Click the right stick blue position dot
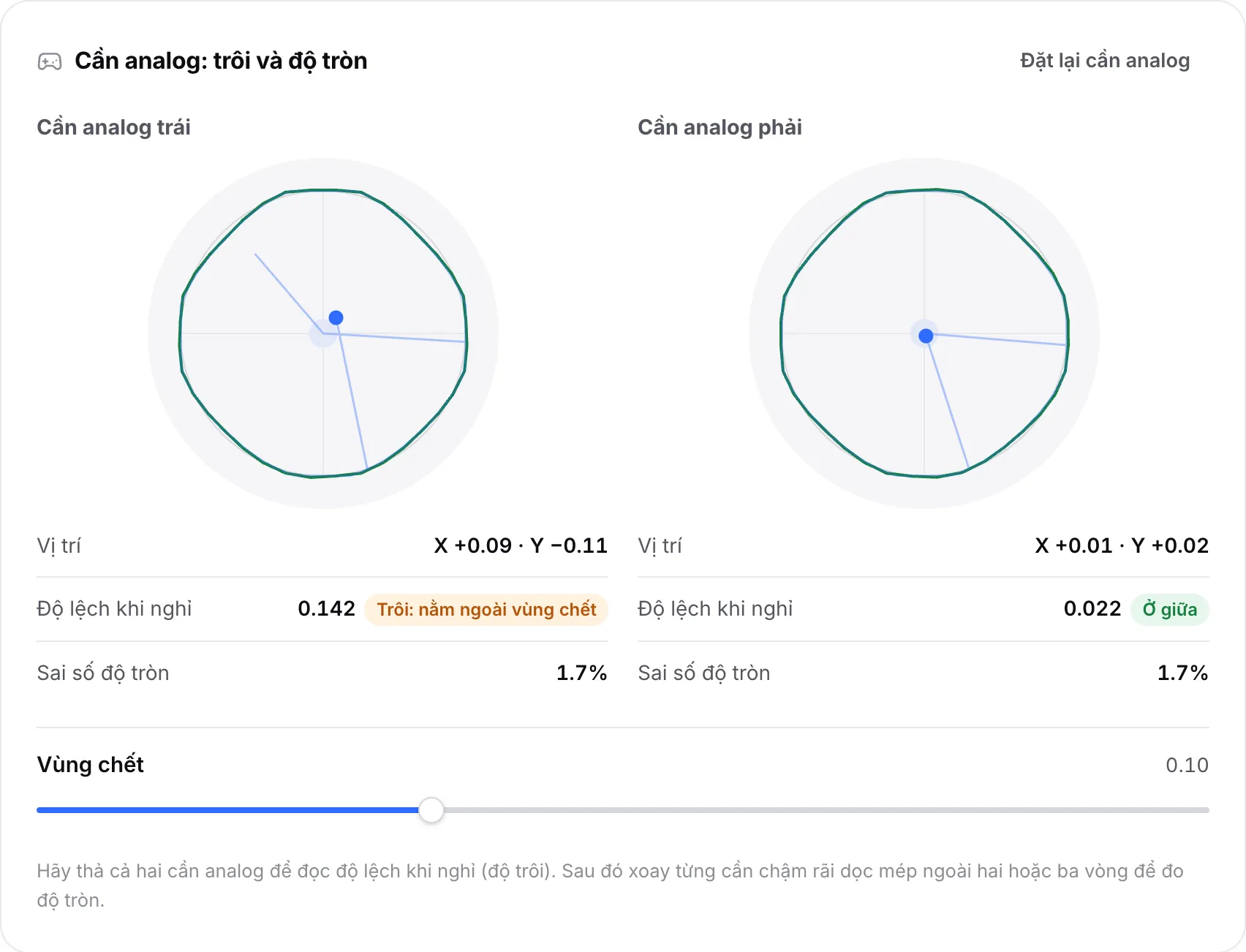The height and width of the screenshot is (952, 1246). pos(926,336)
